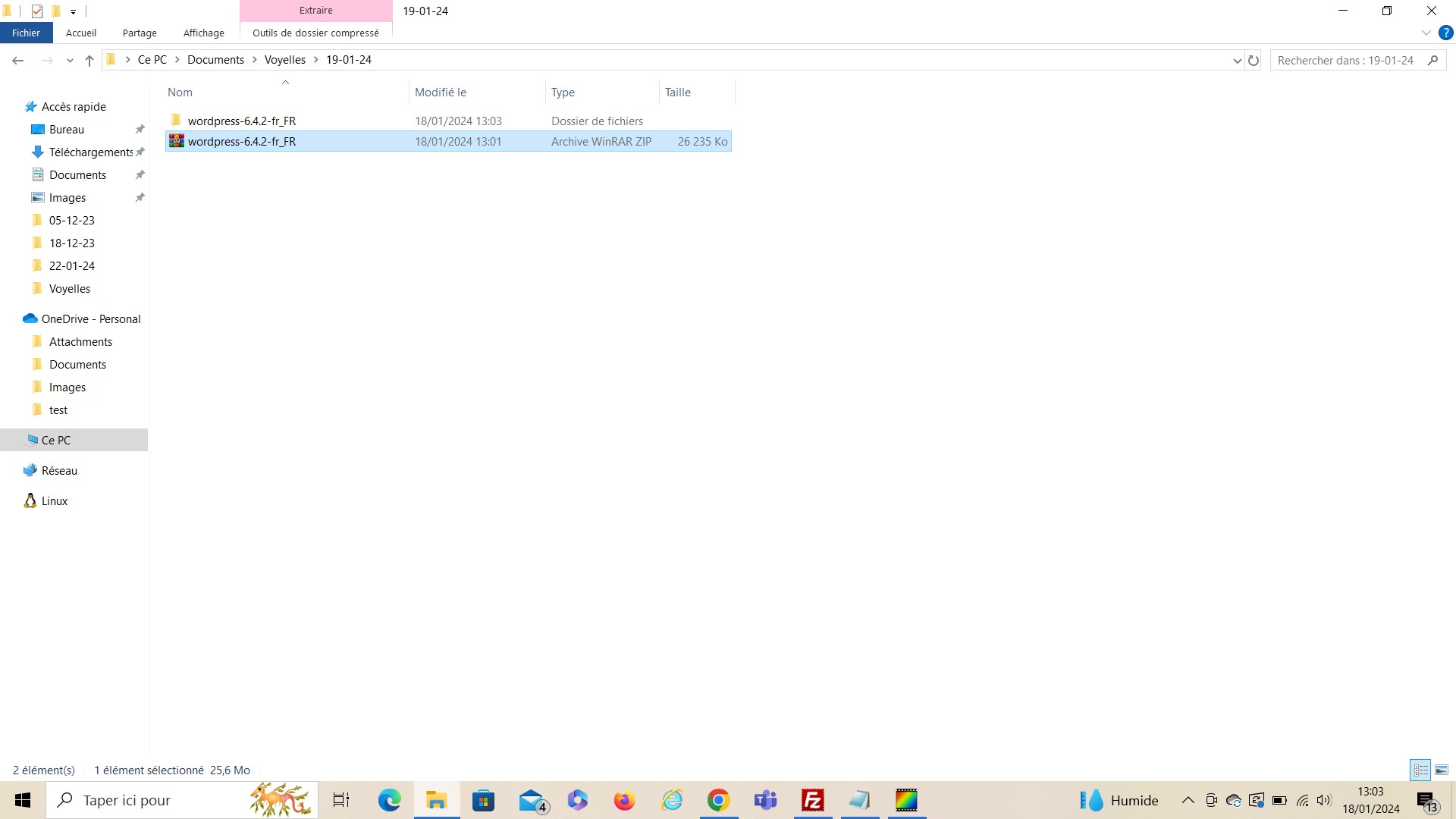Click the search magnifier icon
1456x819 pixels.
click(1432, 60)
